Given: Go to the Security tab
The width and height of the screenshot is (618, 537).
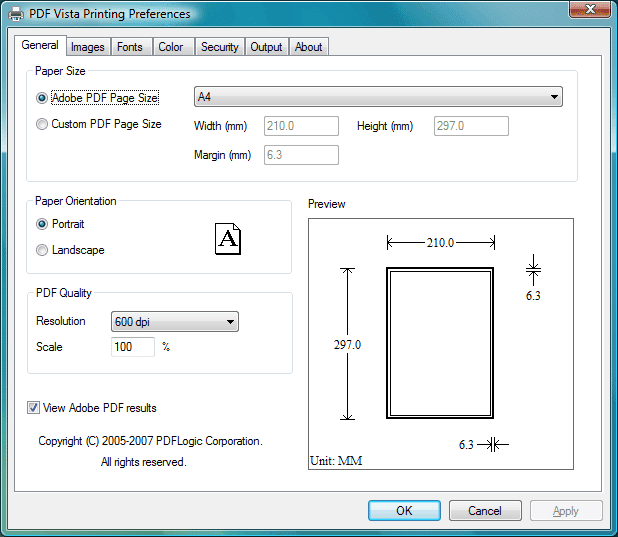Looking at the screenshot, I should click(x=220, y=47).
